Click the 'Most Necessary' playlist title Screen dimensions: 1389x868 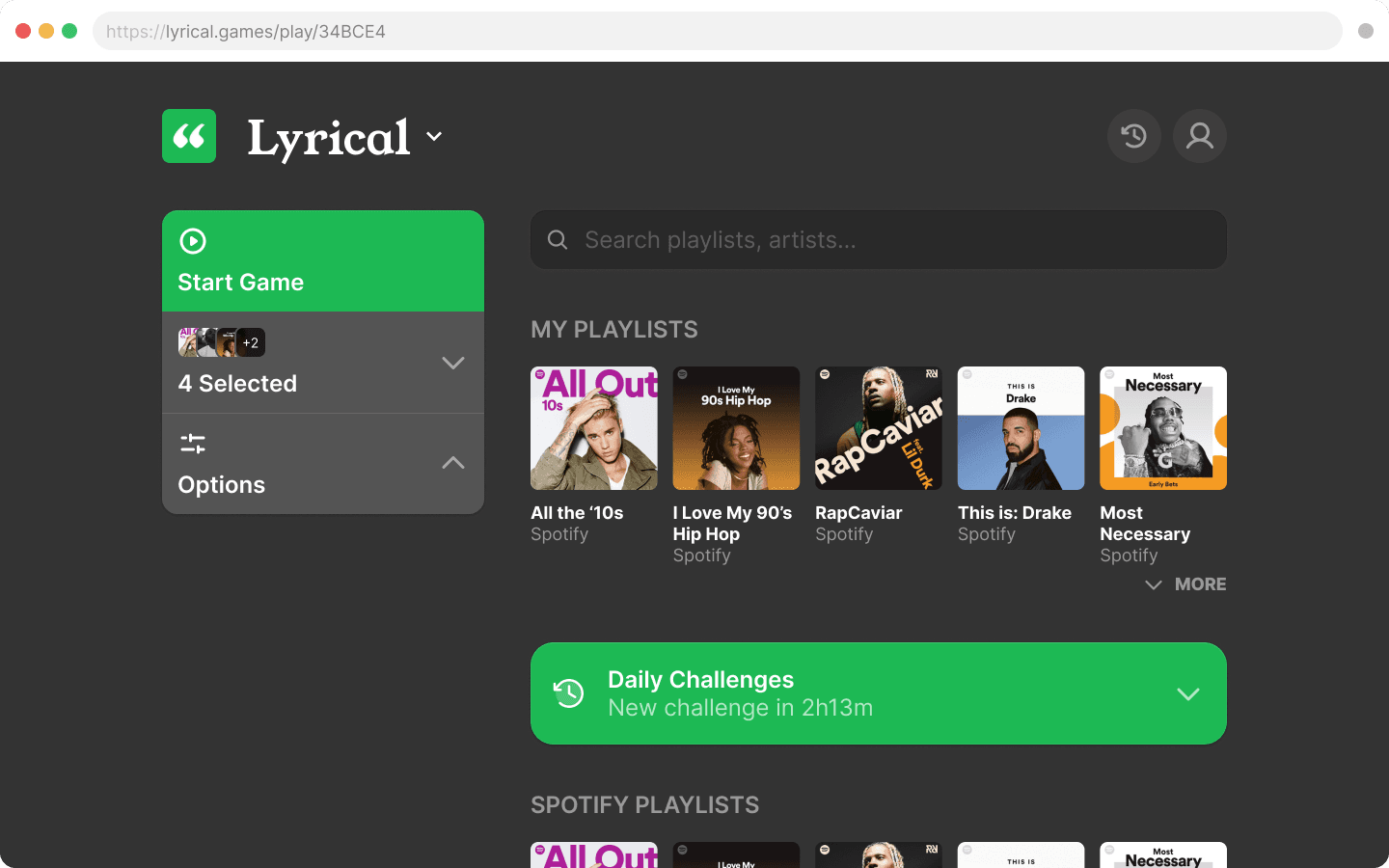(x=1145, y=524)
